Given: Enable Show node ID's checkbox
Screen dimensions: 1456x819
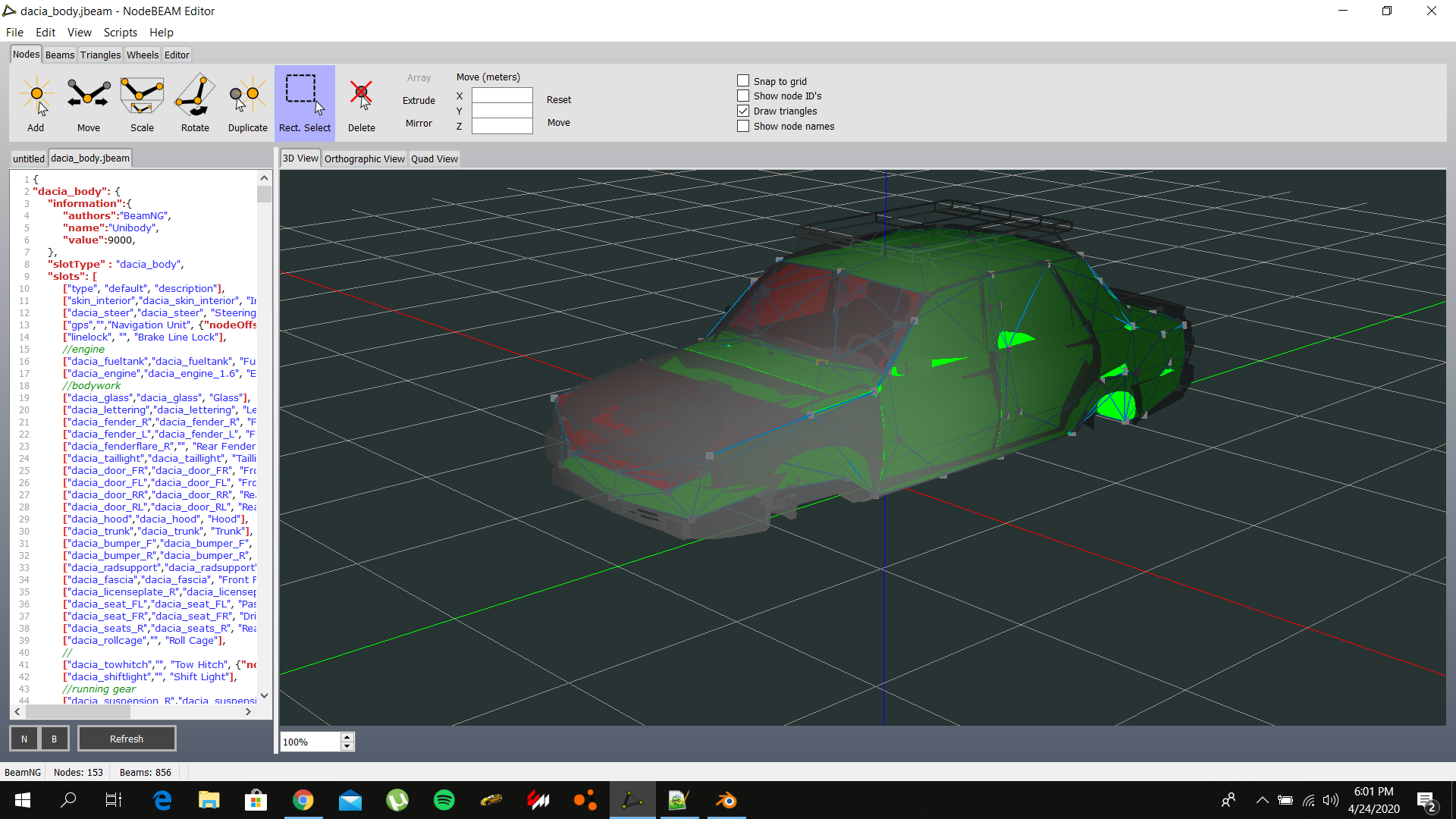Looking at the screenshot, I should coord(743,96).
